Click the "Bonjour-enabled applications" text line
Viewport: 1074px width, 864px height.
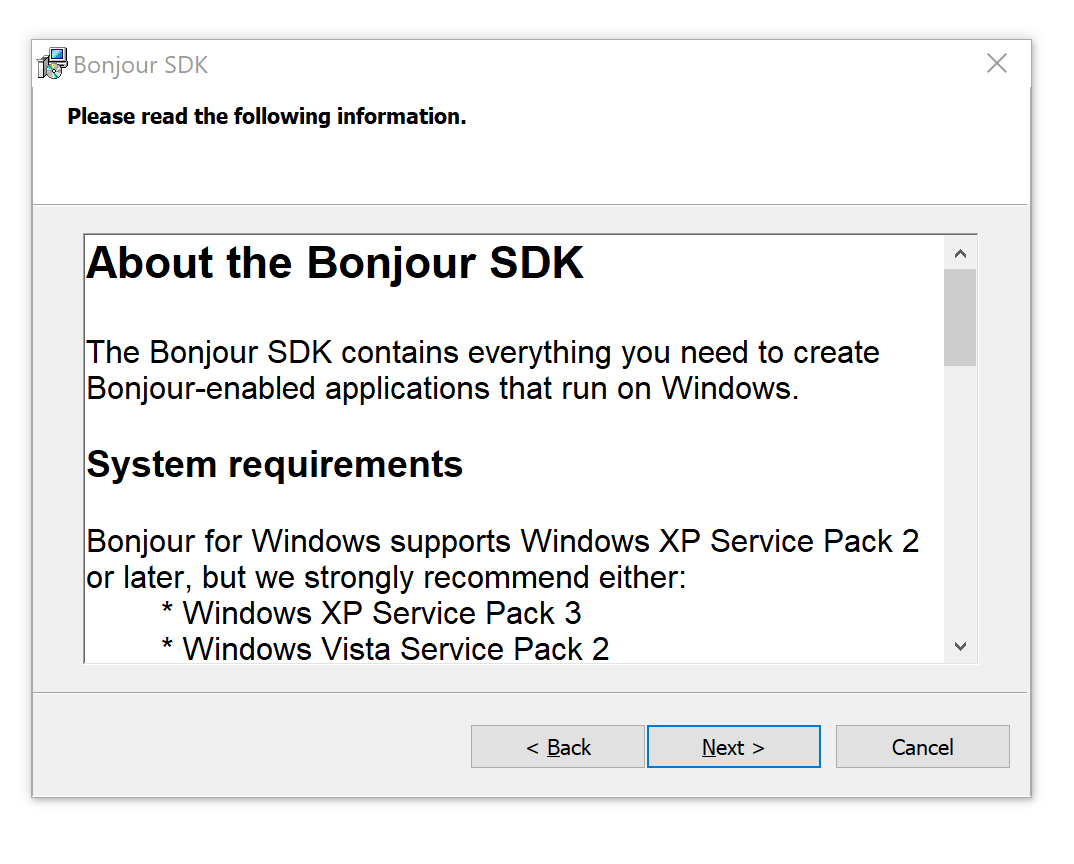[443, 388]
